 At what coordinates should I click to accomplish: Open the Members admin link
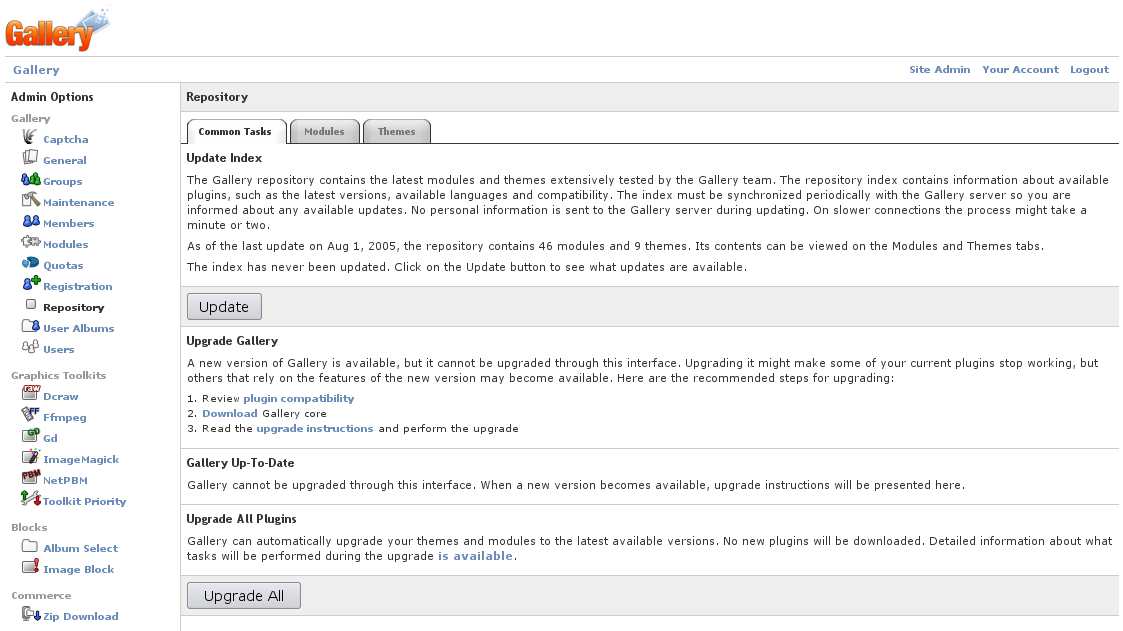click(x=68, y=223)
